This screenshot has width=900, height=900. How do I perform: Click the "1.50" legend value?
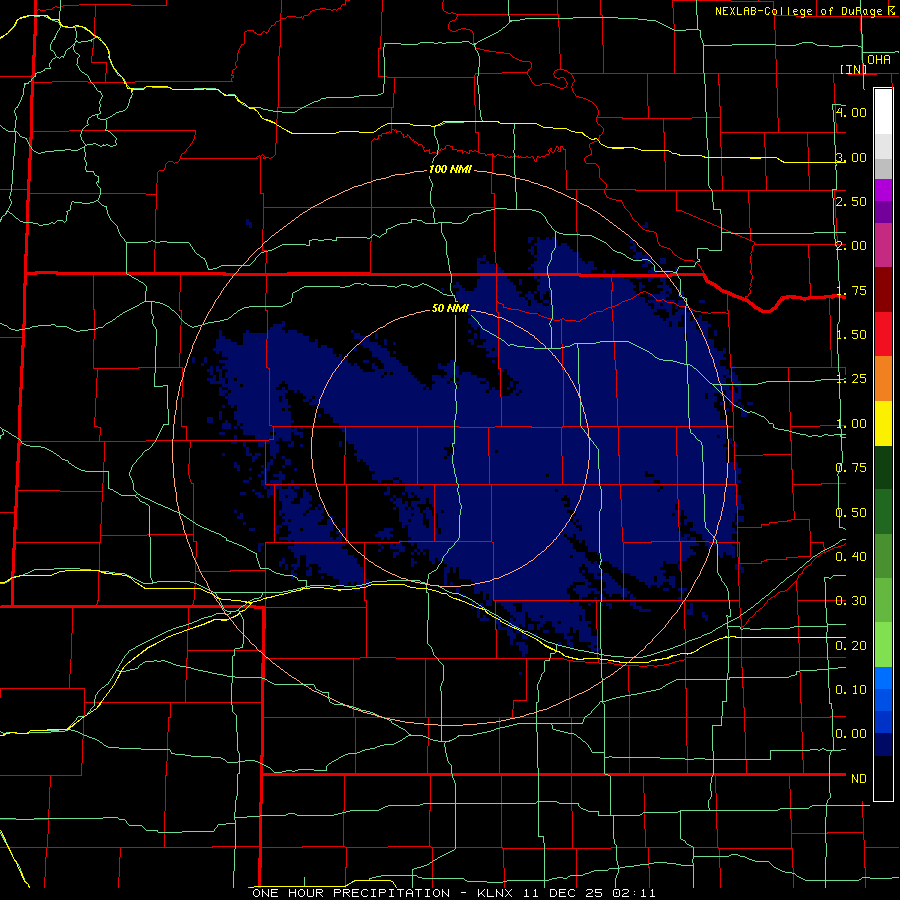pos(851,335)
